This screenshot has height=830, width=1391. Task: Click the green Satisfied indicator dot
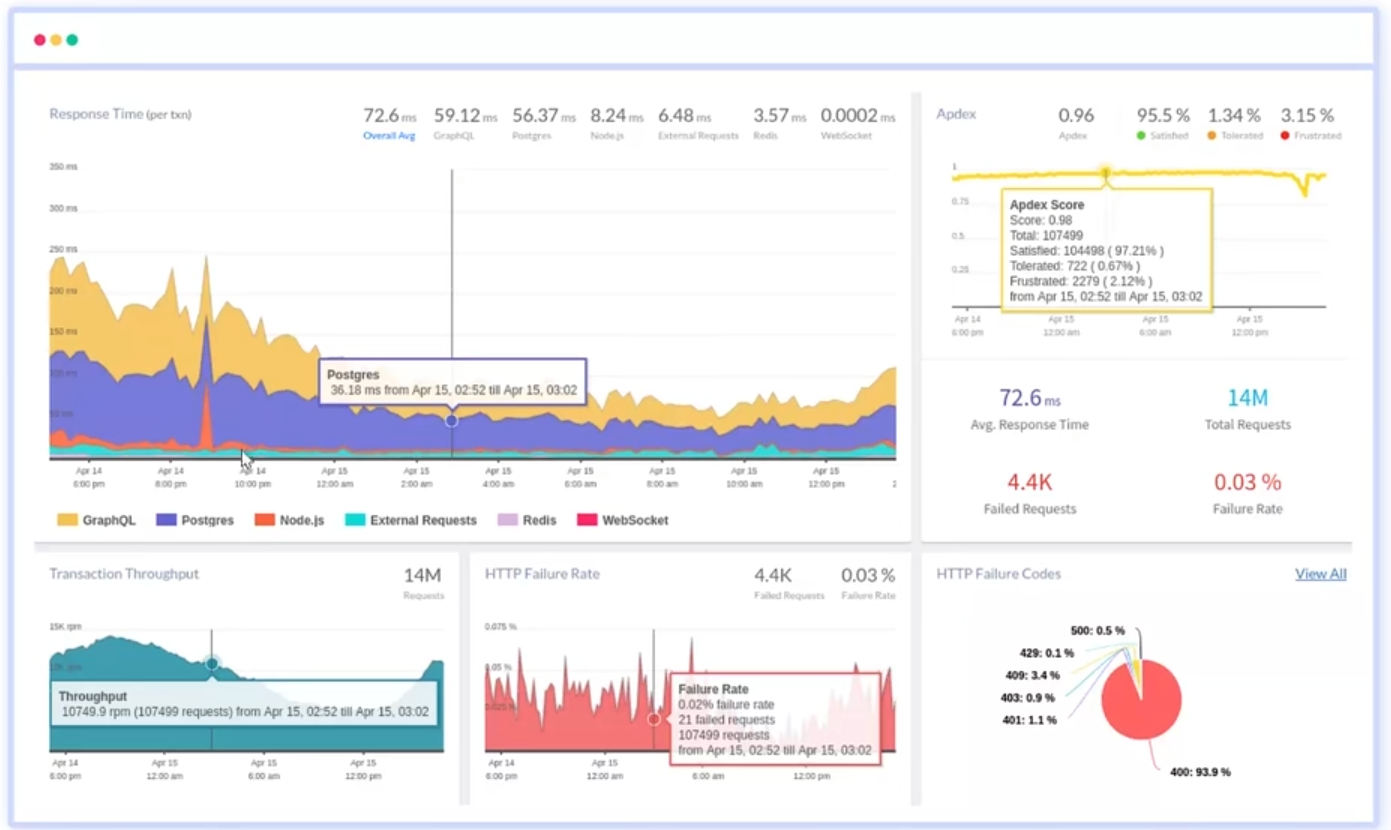tap(1141, 136)
